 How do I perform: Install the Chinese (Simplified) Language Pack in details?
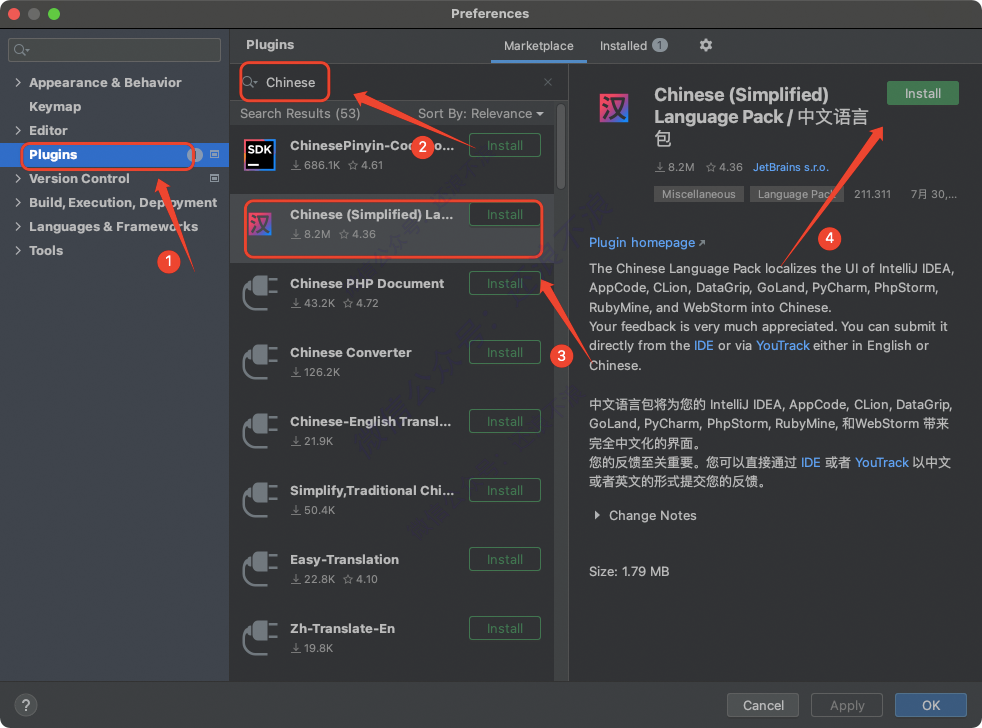tap(922, 93)
